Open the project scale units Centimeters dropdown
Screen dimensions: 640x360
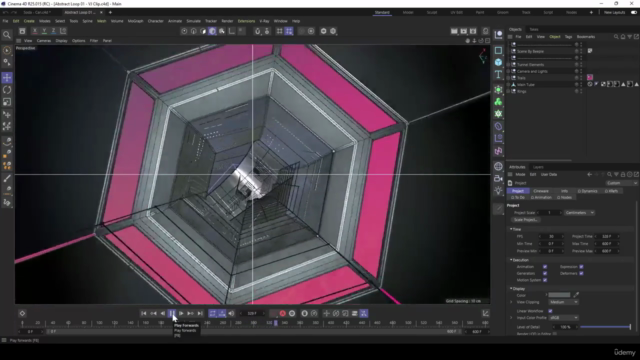tap(579, 213)
